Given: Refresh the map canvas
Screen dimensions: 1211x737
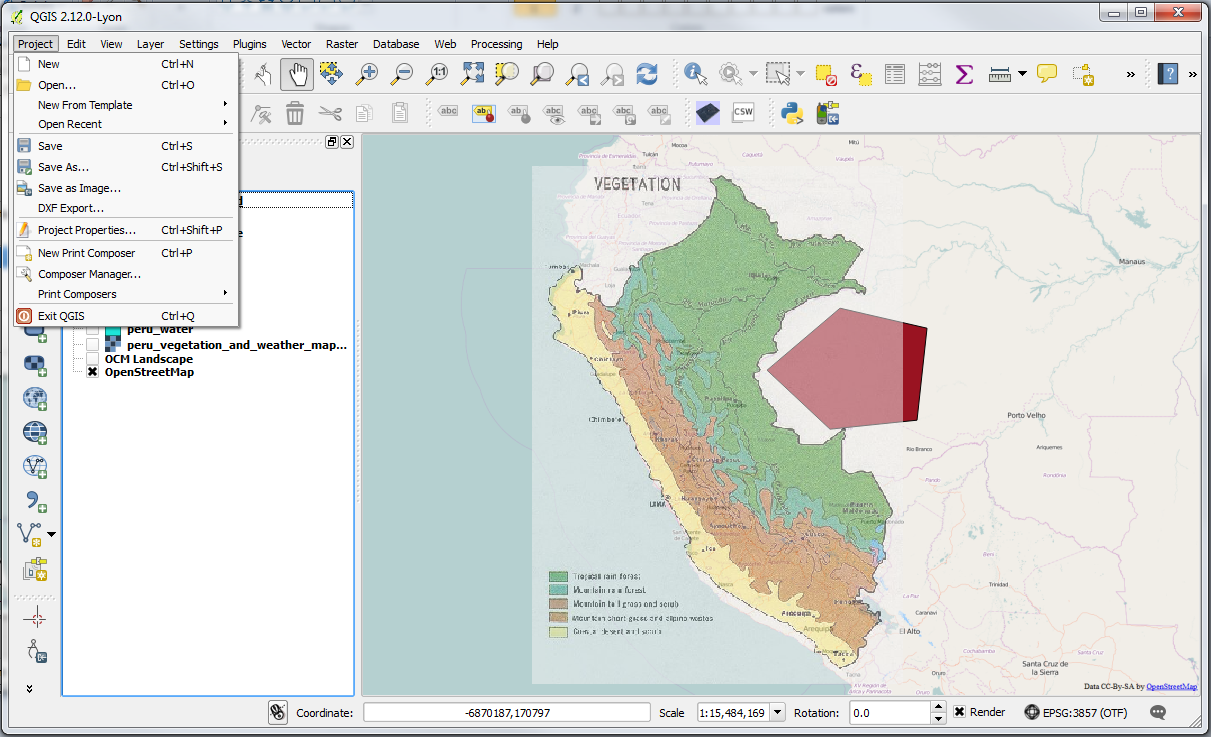Looking at the screenshot, I should coord(647,74).
